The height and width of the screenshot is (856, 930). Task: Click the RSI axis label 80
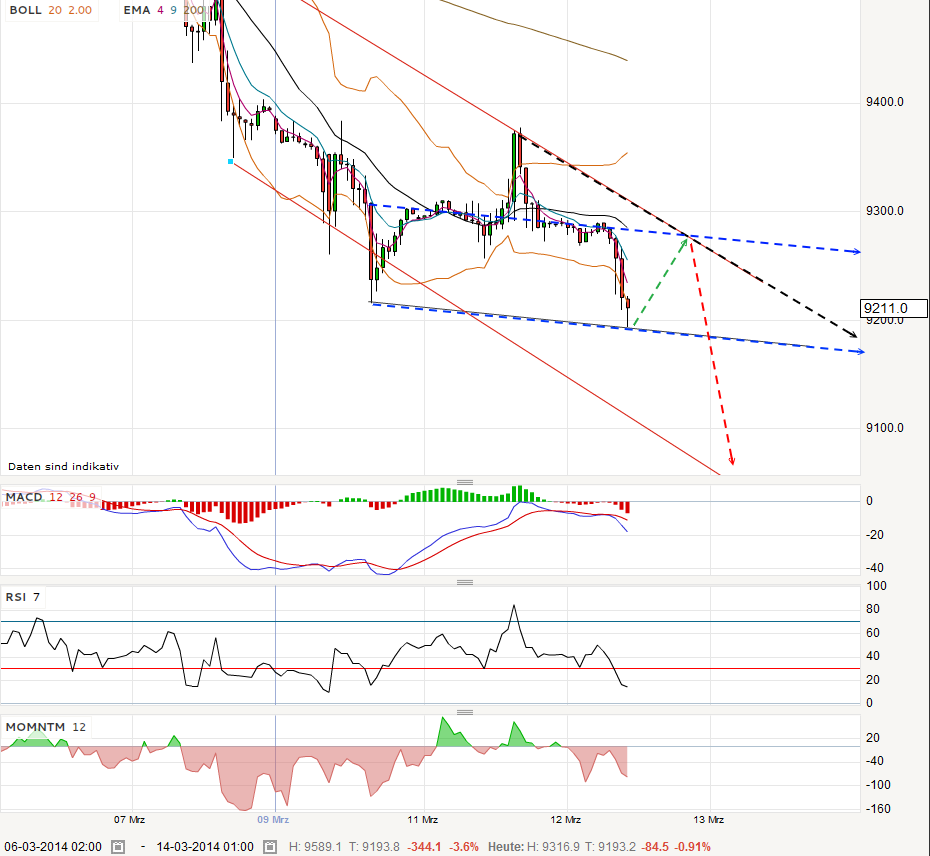(x=872, y=609)
